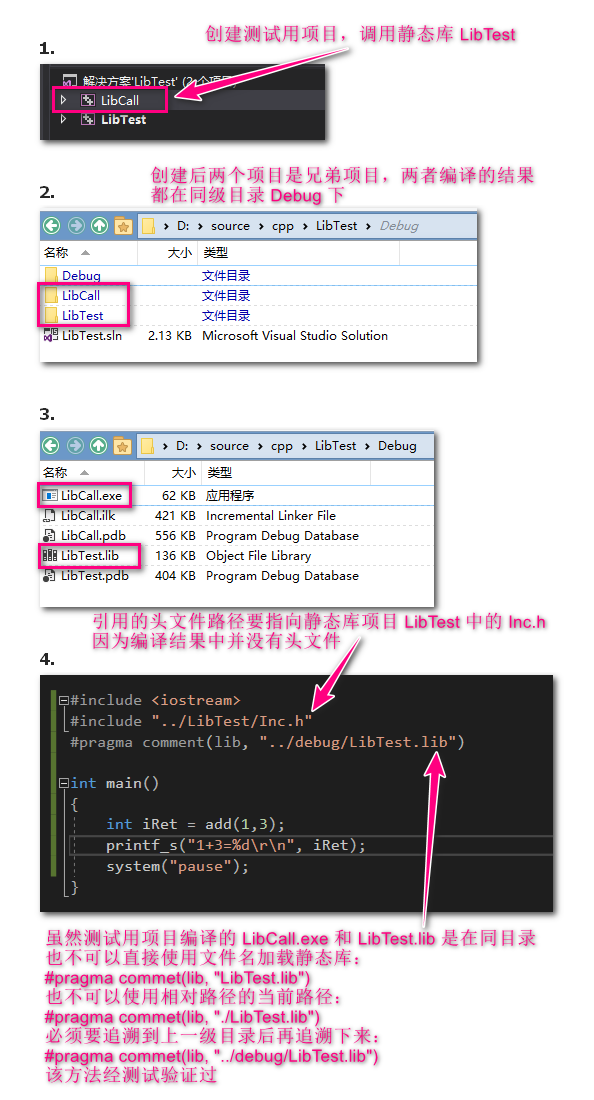
Task: Sort by 名称 column in LibCall.exe window
Action: tap(55, 473)
